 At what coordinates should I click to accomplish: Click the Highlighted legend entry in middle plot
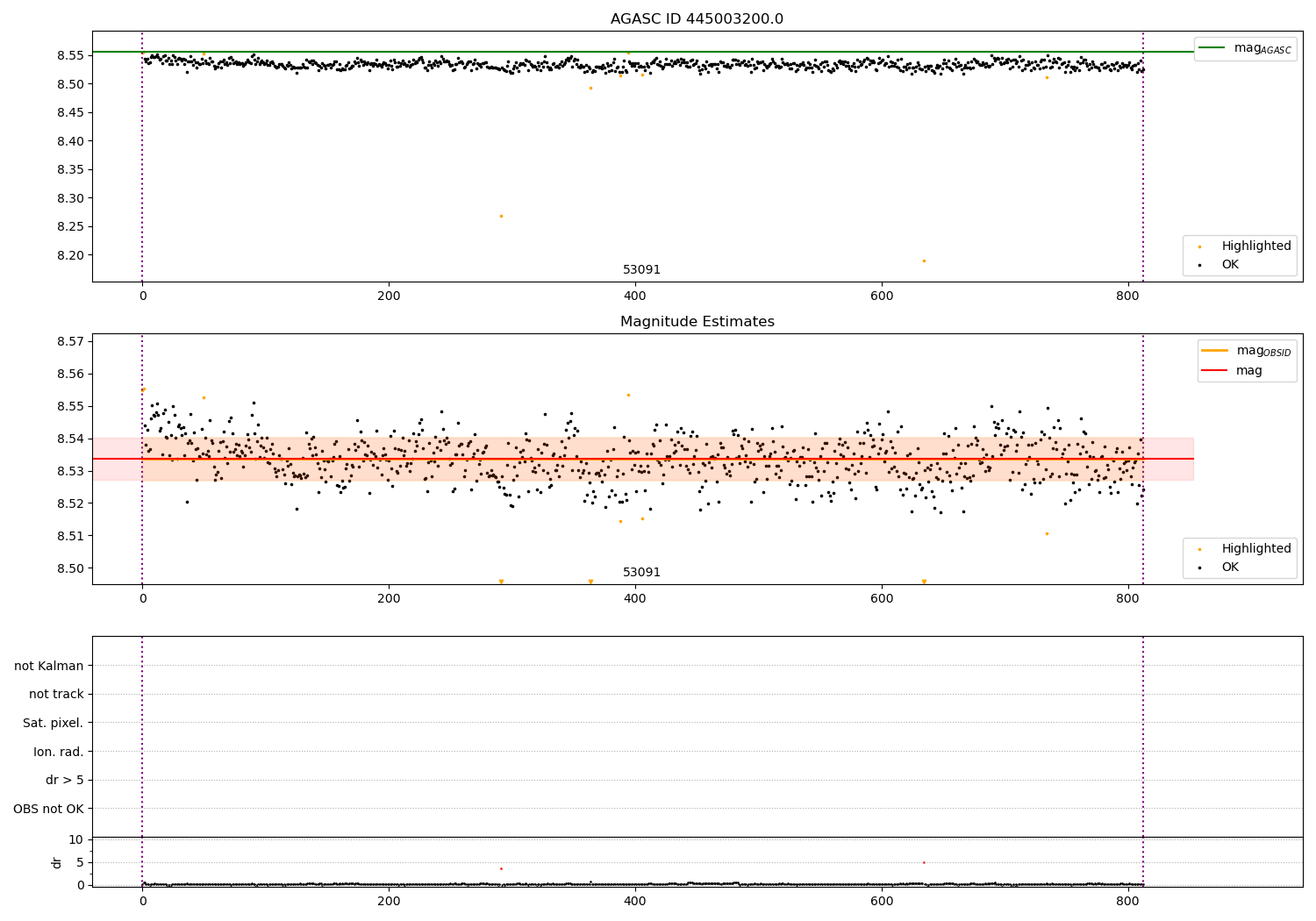click(x=1245, y=548)
